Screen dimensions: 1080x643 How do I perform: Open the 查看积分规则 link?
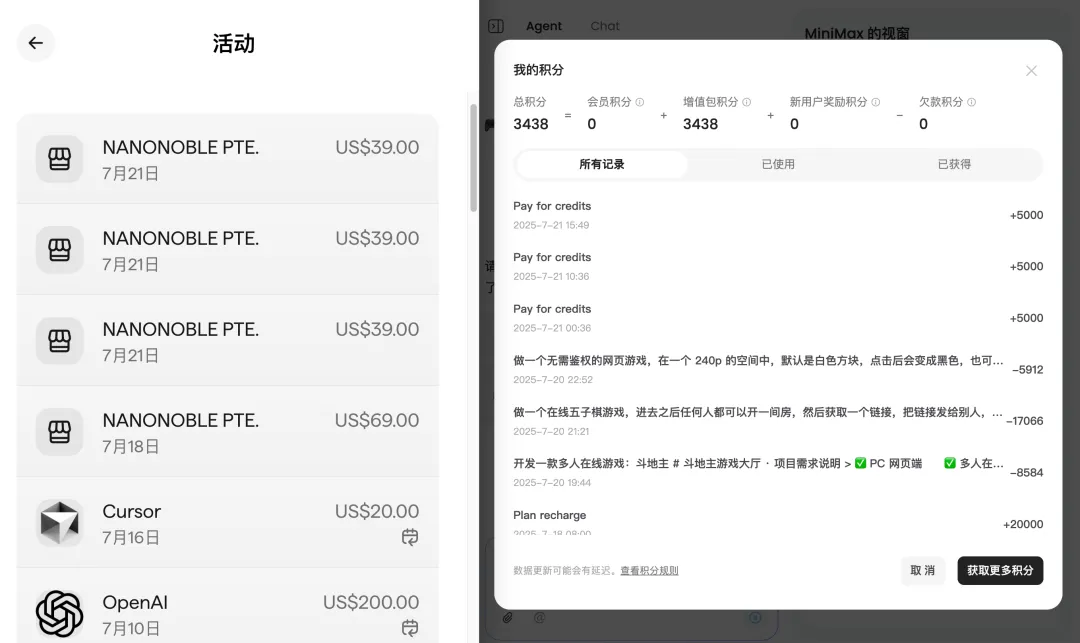pos(649,571)
